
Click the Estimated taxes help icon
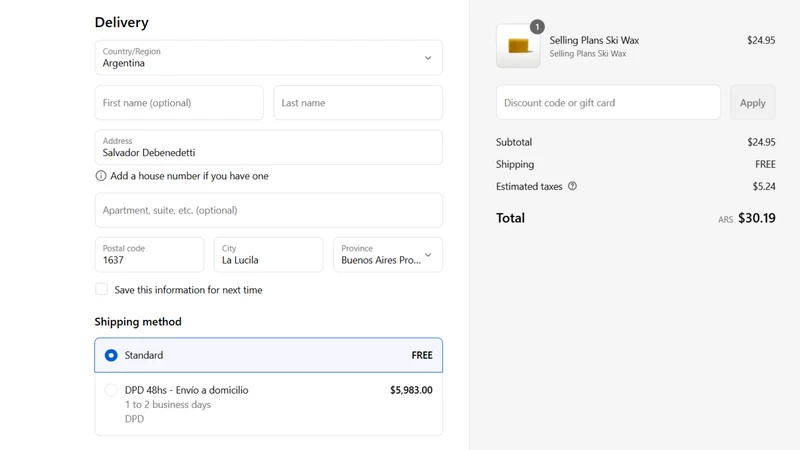pos(572,186)
